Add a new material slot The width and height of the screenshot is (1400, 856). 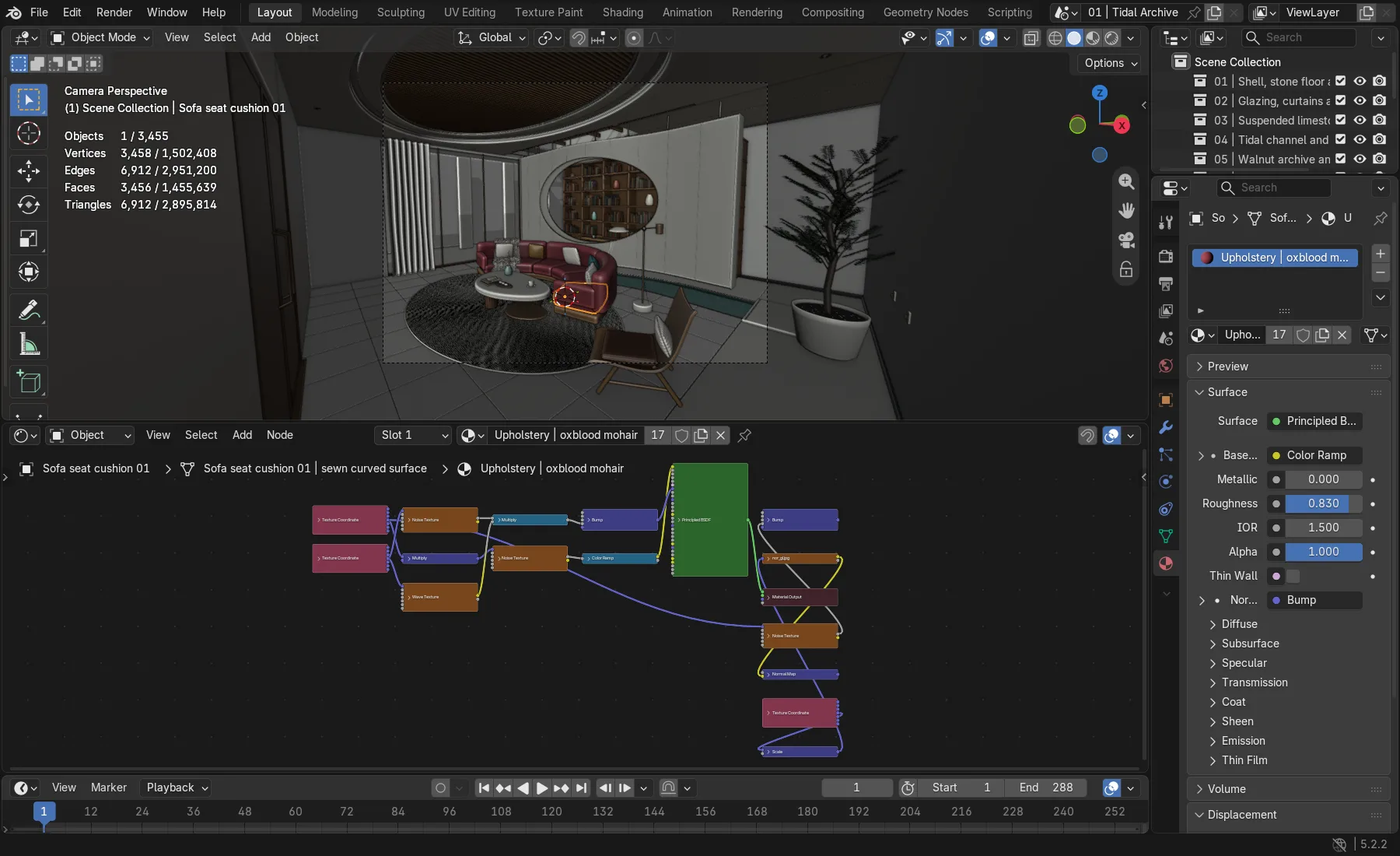point(1381,254)
